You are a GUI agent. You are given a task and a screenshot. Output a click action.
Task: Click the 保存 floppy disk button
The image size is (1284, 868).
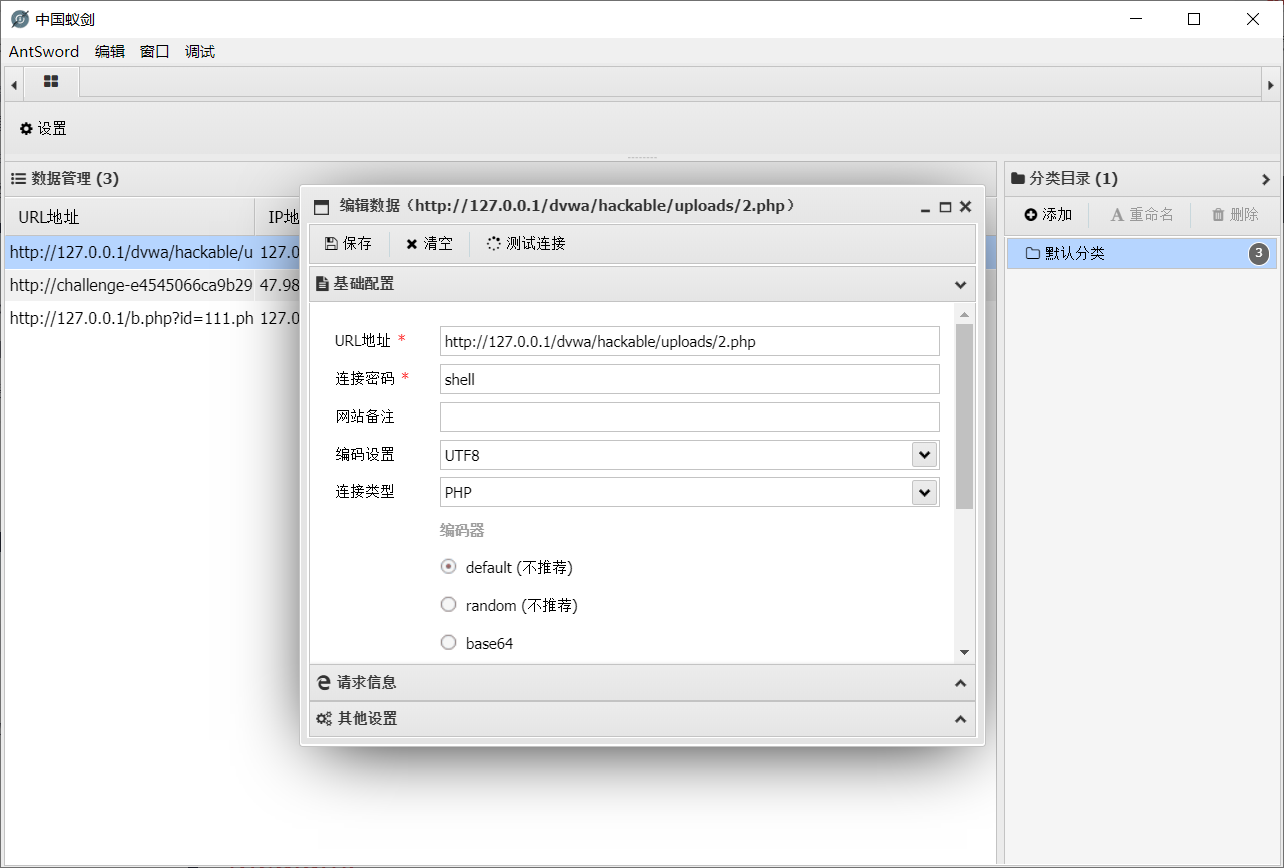click(348, 243)
